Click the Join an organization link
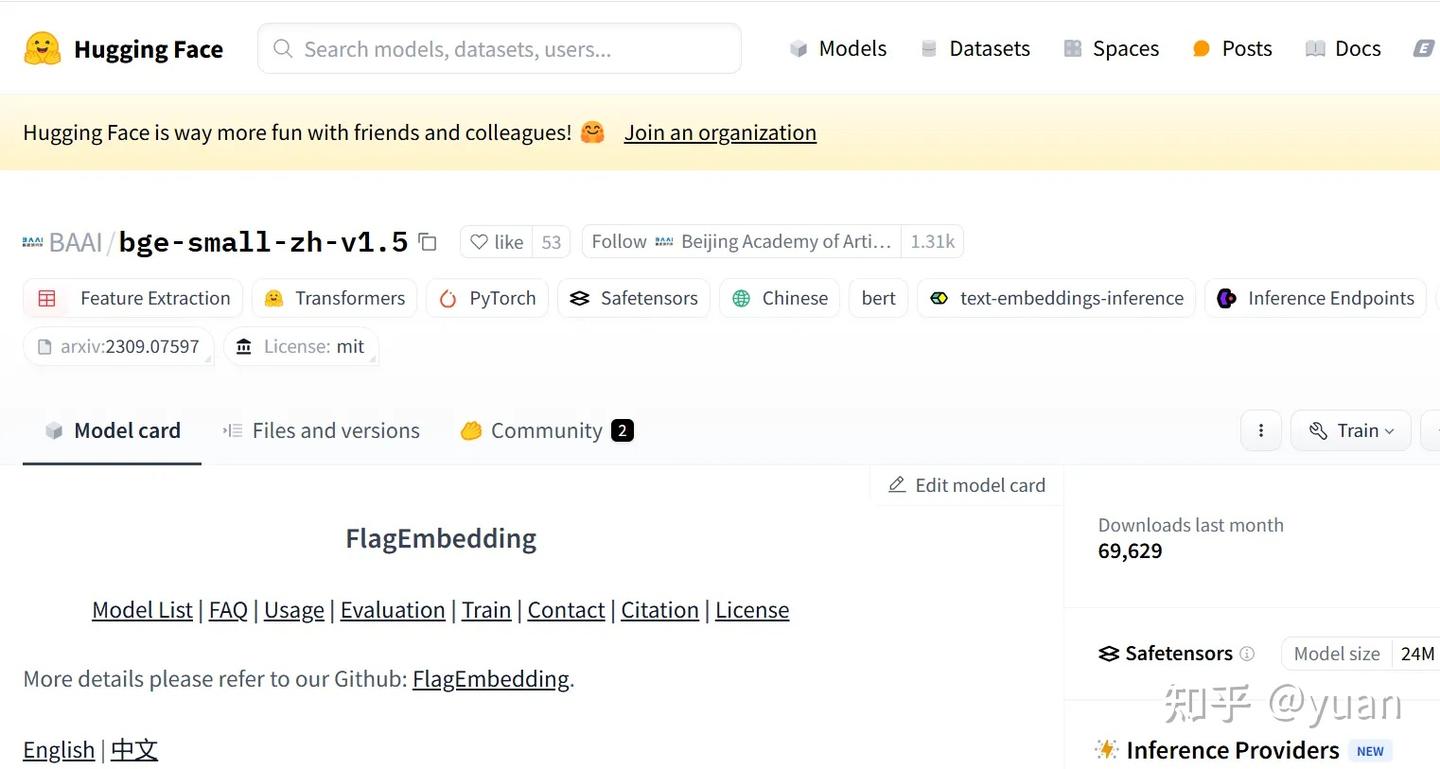 [719, 132]
